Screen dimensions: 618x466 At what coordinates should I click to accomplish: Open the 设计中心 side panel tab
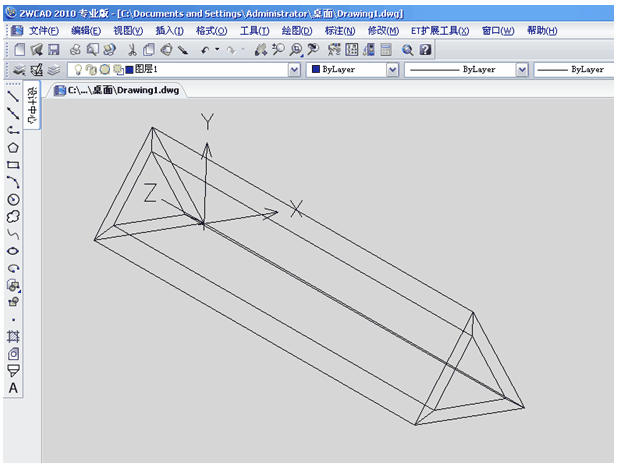pos(33,107)
